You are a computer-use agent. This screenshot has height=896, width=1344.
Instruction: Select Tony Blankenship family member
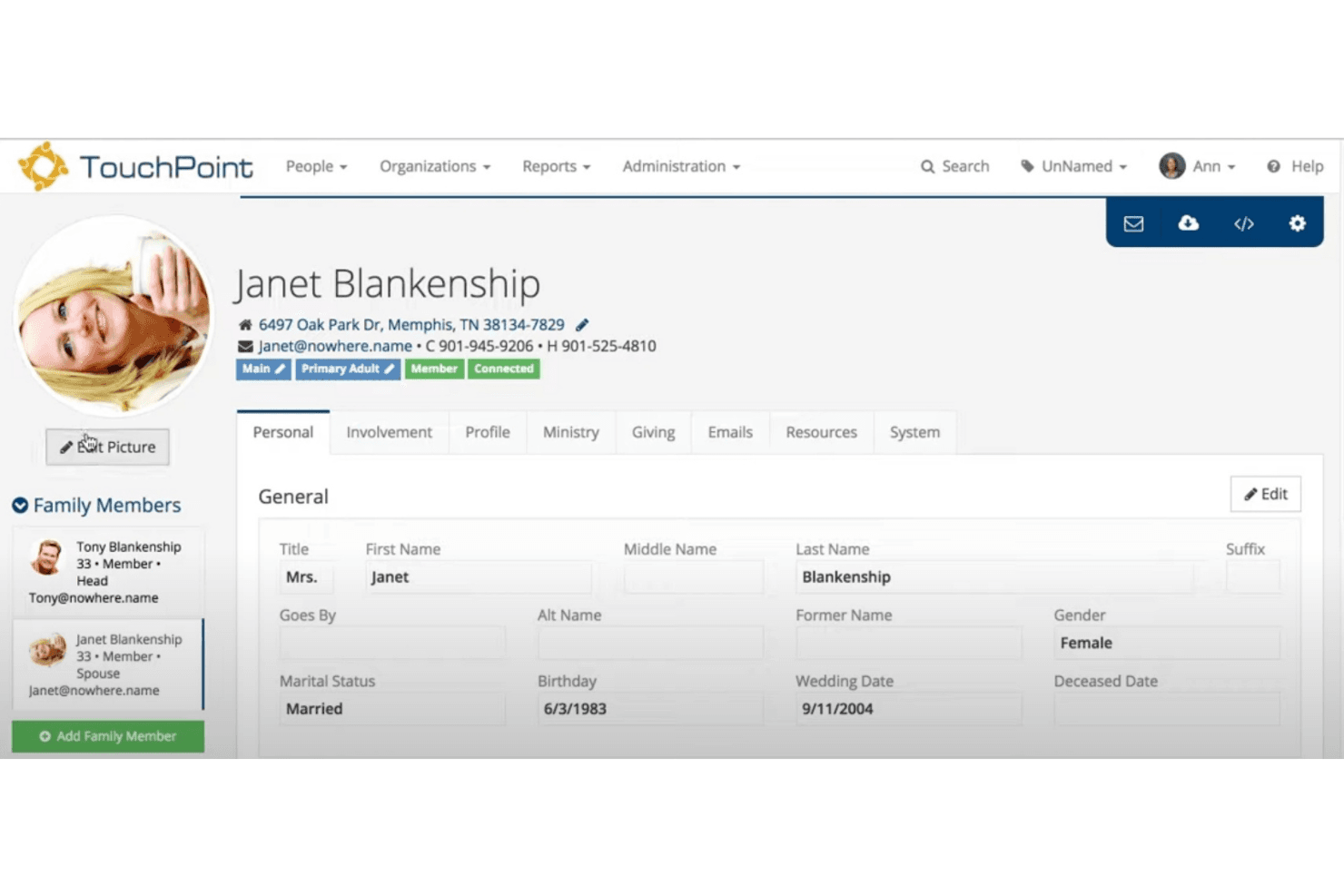point(108,572)
